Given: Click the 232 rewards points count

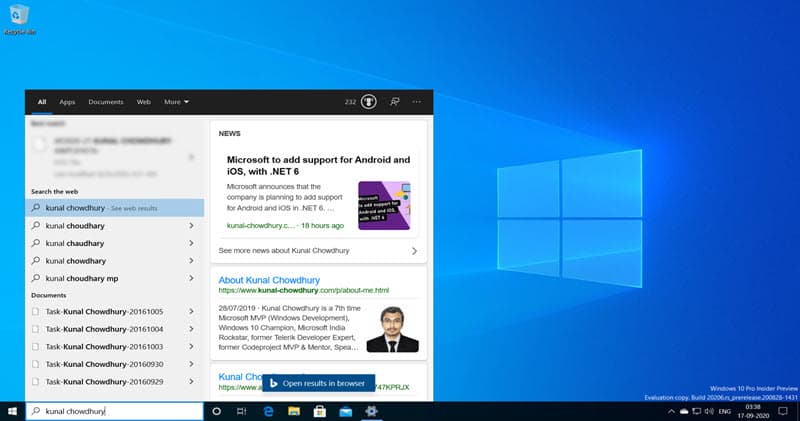Looking at the screenshot, I should tap(350, 102).
